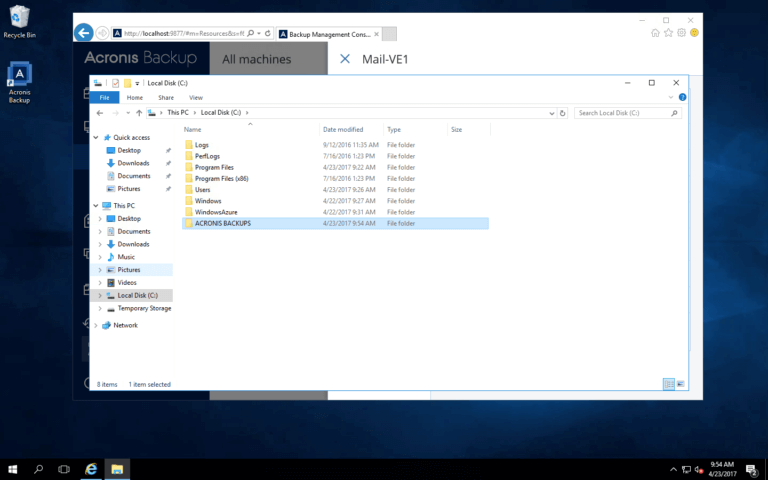The width and height of the screenshot is (768, 480).
Task: Select Local Disk (C:) in navigation pane
Action: click(138, 295)
